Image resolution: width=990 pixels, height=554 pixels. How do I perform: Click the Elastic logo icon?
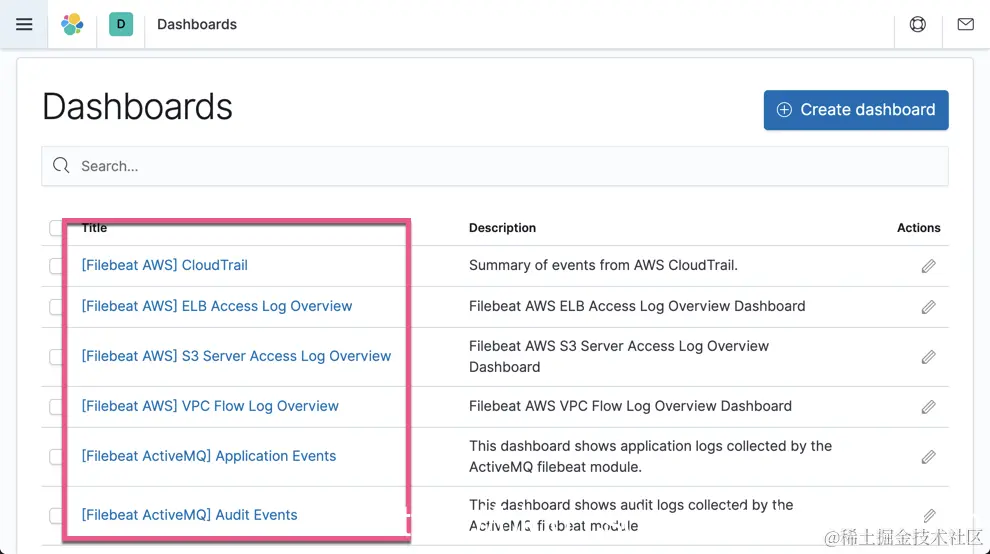click(72, 24)
